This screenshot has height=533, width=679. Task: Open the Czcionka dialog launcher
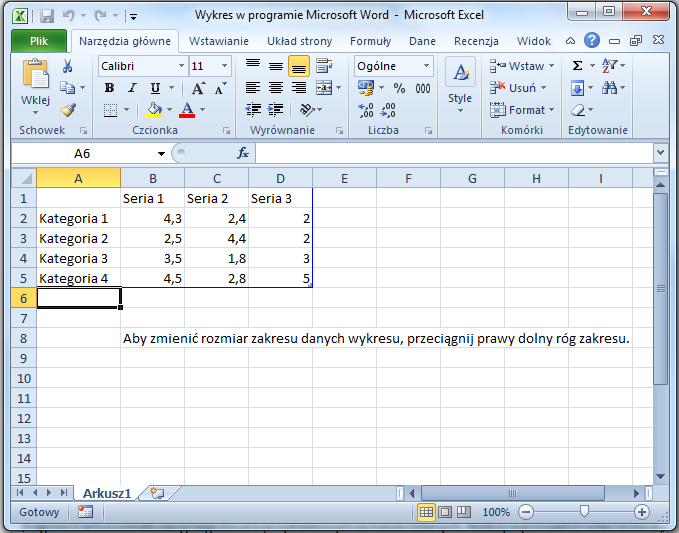click(x=226, y=130)
